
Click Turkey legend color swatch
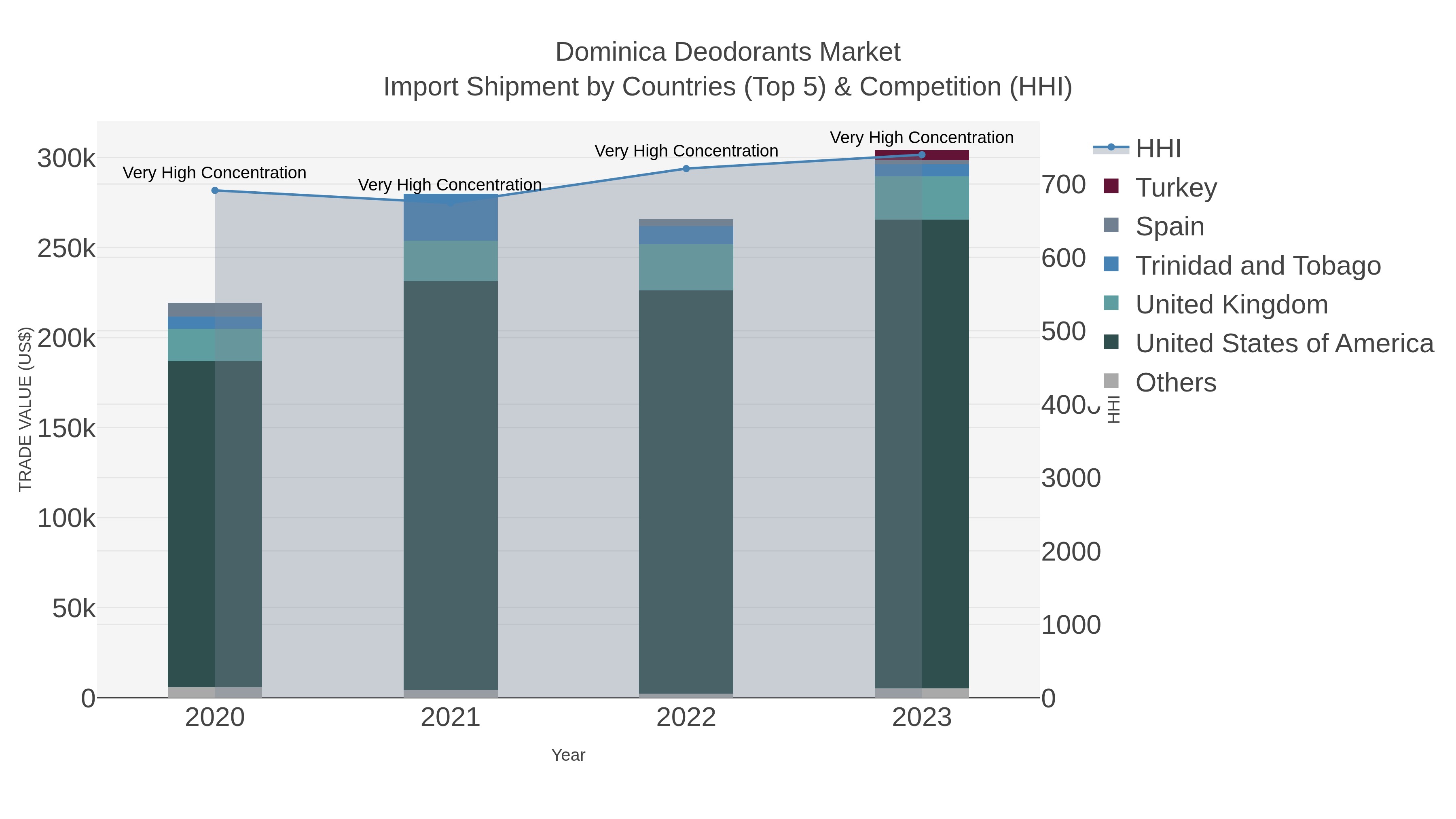click(1111, 186)
